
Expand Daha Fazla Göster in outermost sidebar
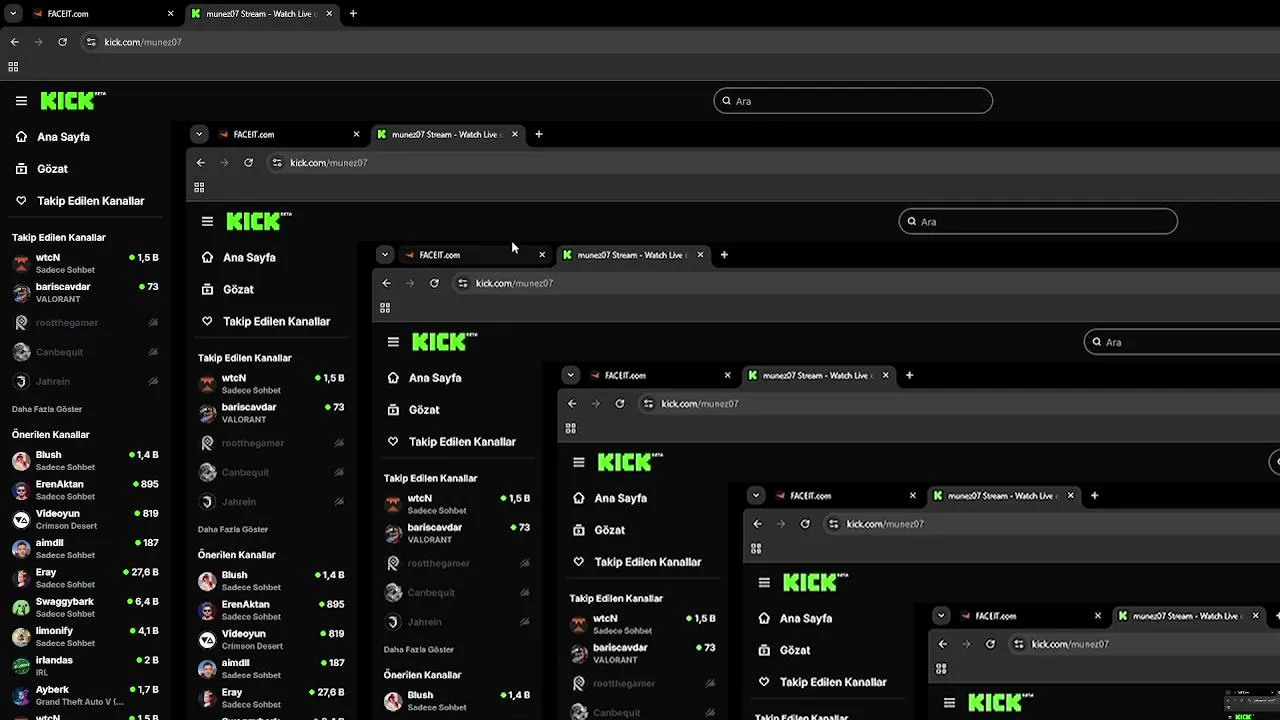click(47, 409)
